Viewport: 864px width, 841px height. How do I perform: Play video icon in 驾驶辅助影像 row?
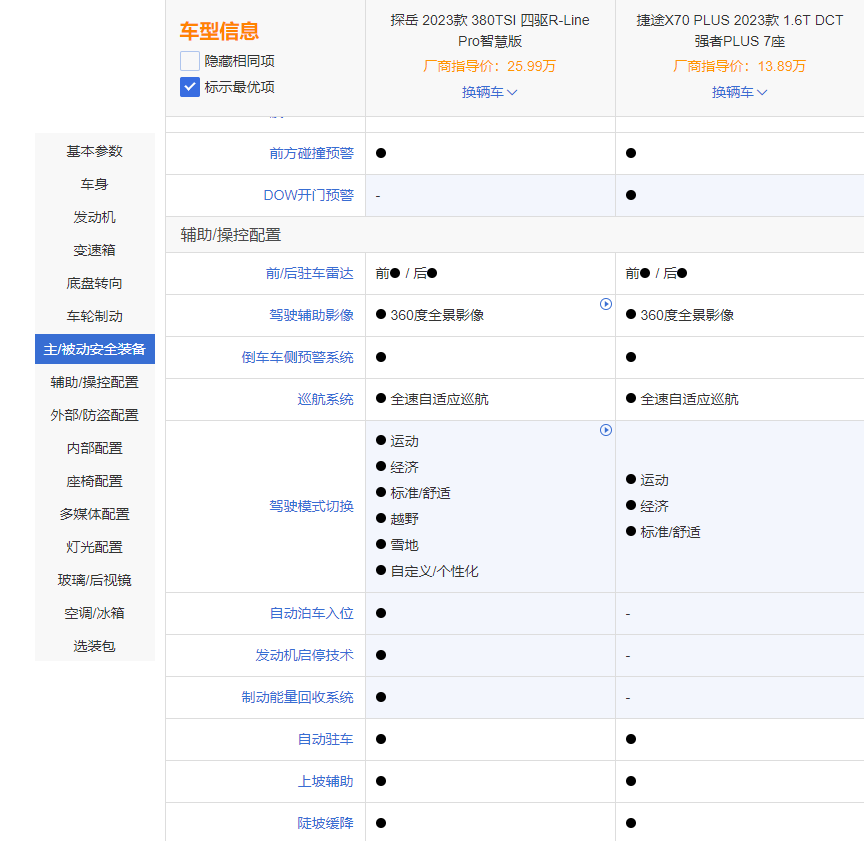point(605,304)
